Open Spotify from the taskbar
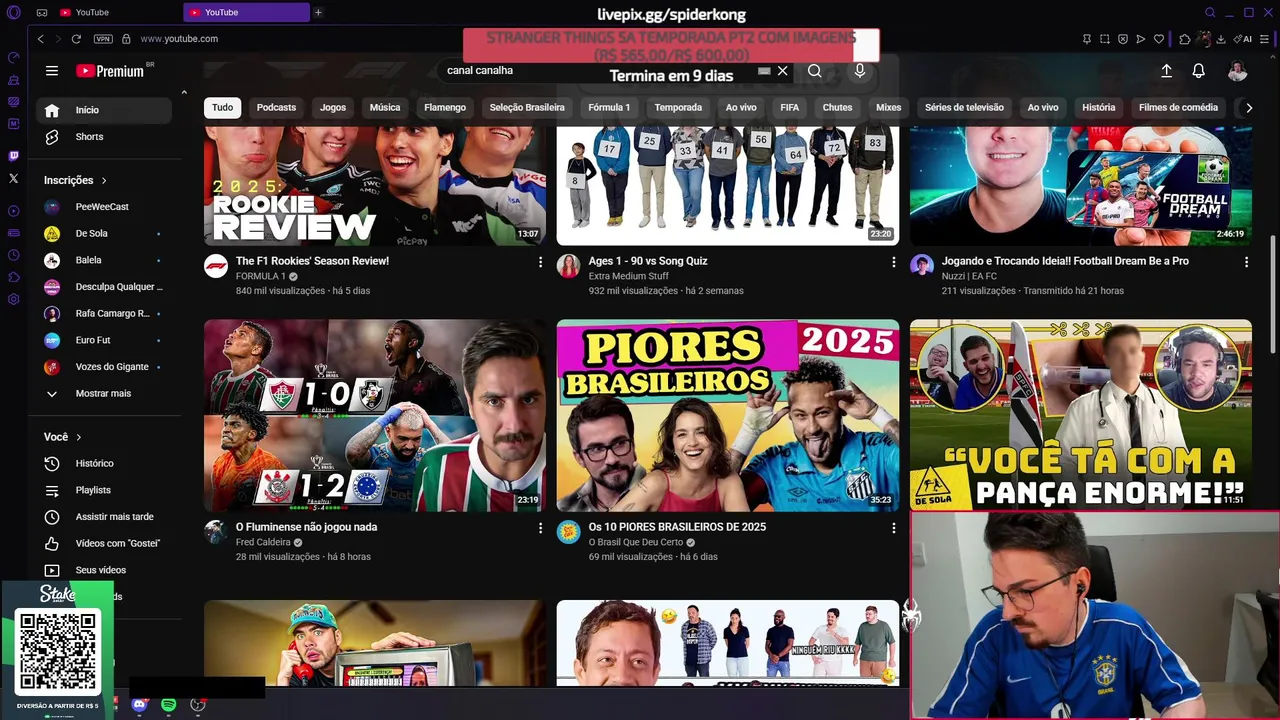 [x=168, y=705]
